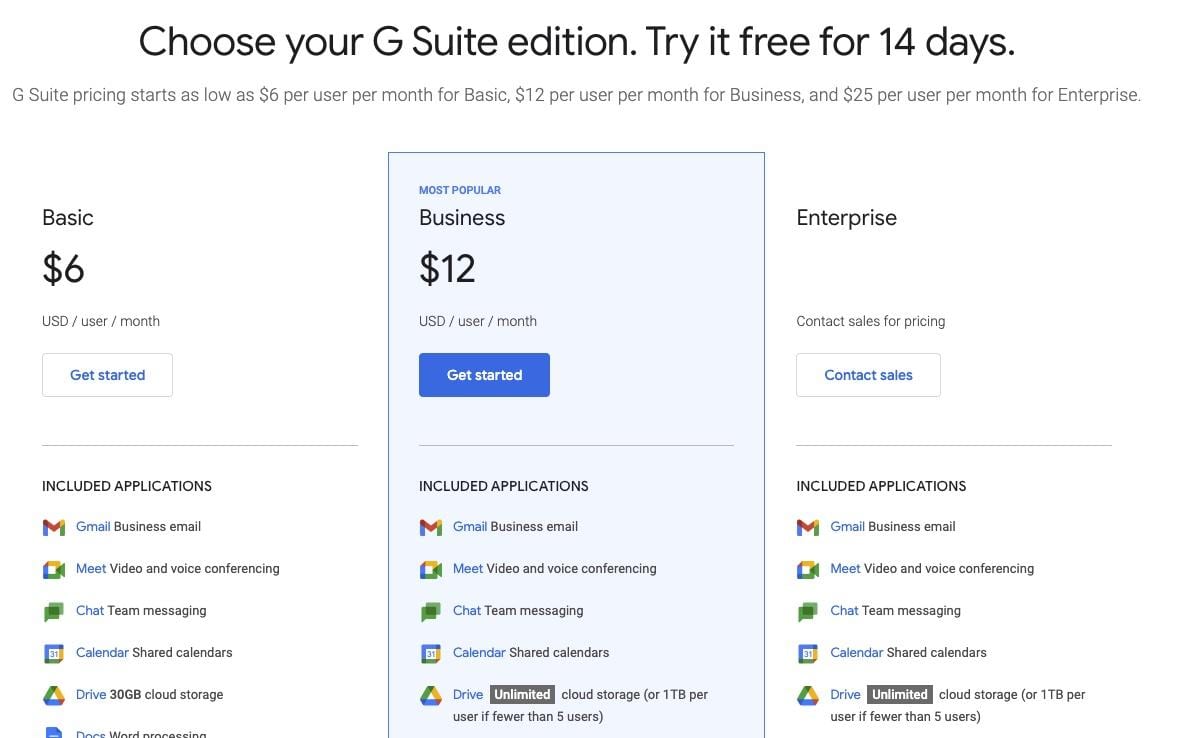Click the Drive icon under the Business plan

(431, 694)
